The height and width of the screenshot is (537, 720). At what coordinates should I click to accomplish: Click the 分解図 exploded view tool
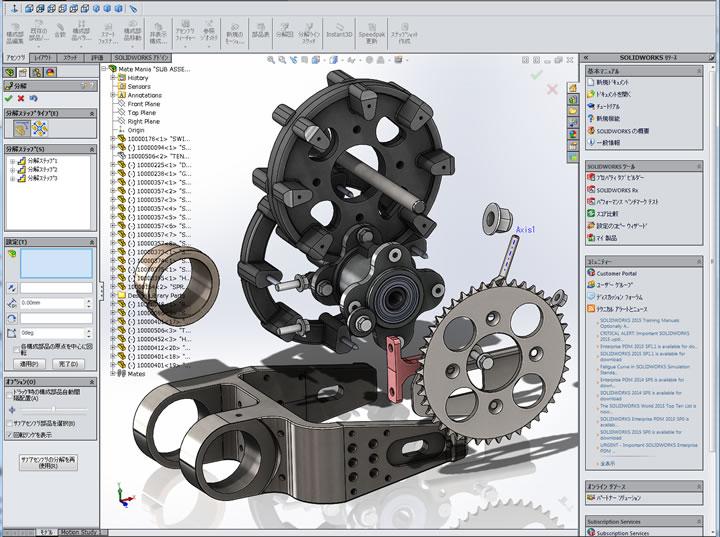[285, 31]
